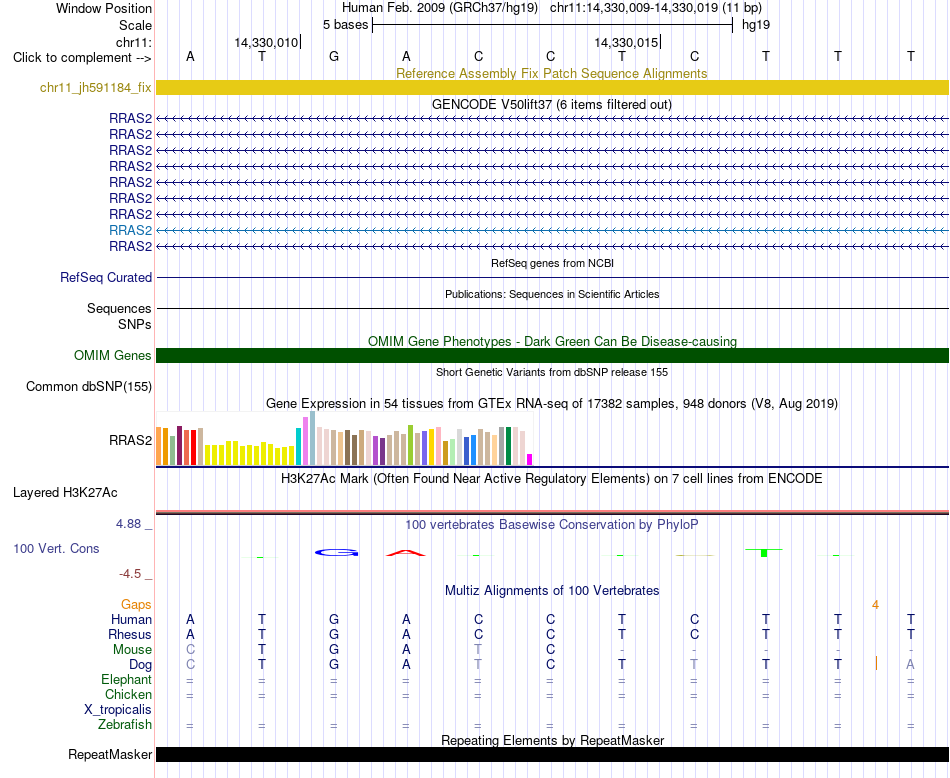Click the Common dbSNP(155) track label
950x778 pixels.
click(x=89, y=387)
